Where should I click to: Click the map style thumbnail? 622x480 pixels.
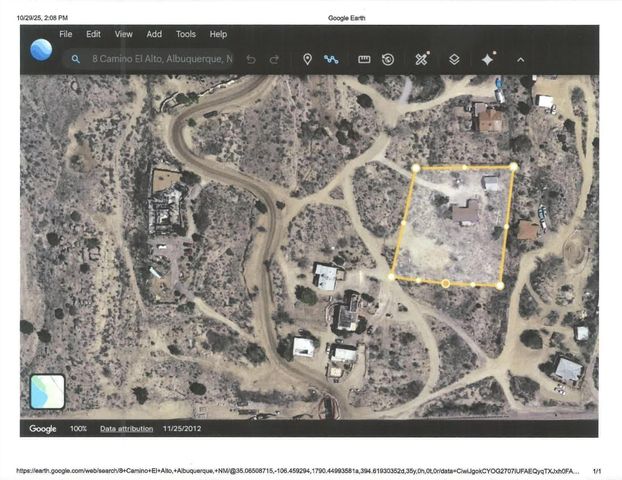coord(47,391)
